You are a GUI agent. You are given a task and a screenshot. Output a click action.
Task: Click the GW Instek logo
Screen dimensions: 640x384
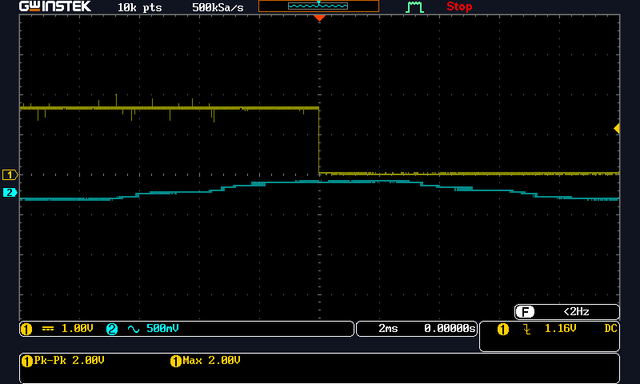(55, 6)
